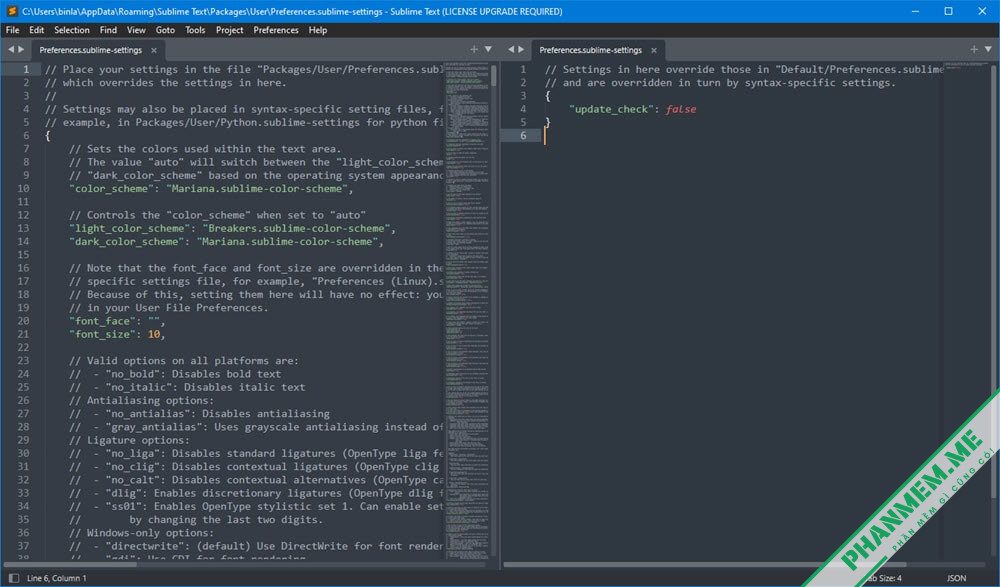This screenshot has height=587, width=1000.
Task: Close the right pane Preferences.sublime-settings tab
Action: tap(654, 50)
